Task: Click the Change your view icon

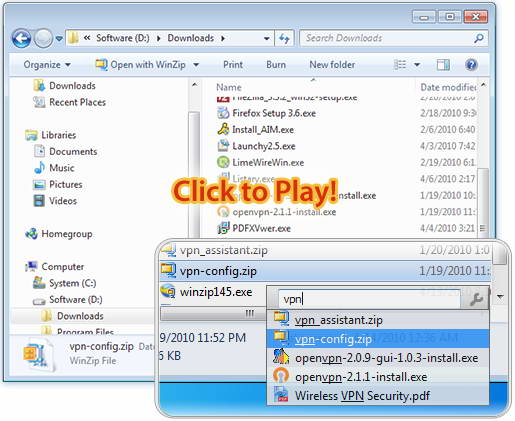Action: pos(400,65)
